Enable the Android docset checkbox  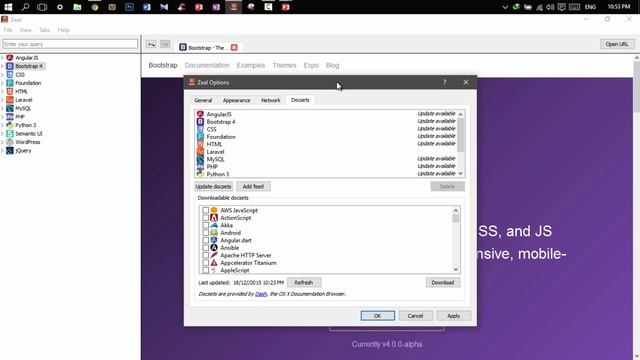click(206, 233)
